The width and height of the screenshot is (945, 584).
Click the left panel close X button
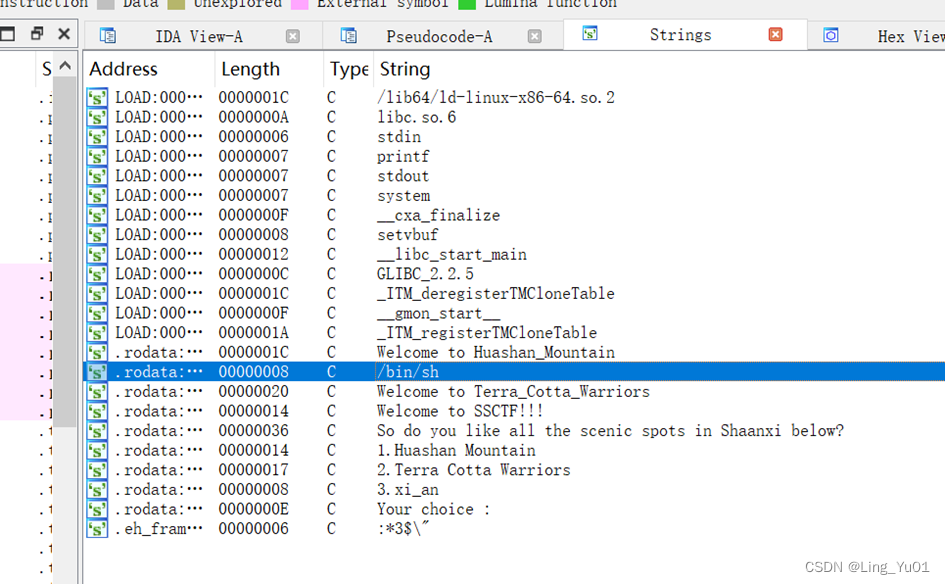(64, 34)
